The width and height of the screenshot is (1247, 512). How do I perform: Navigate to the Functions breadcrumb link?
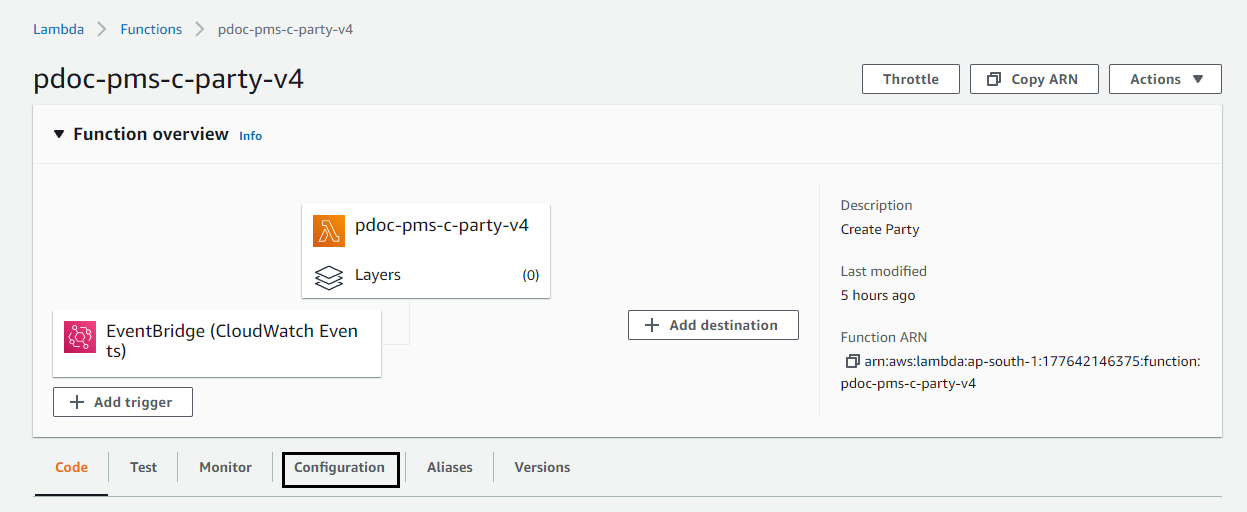(x=151, y=29)
